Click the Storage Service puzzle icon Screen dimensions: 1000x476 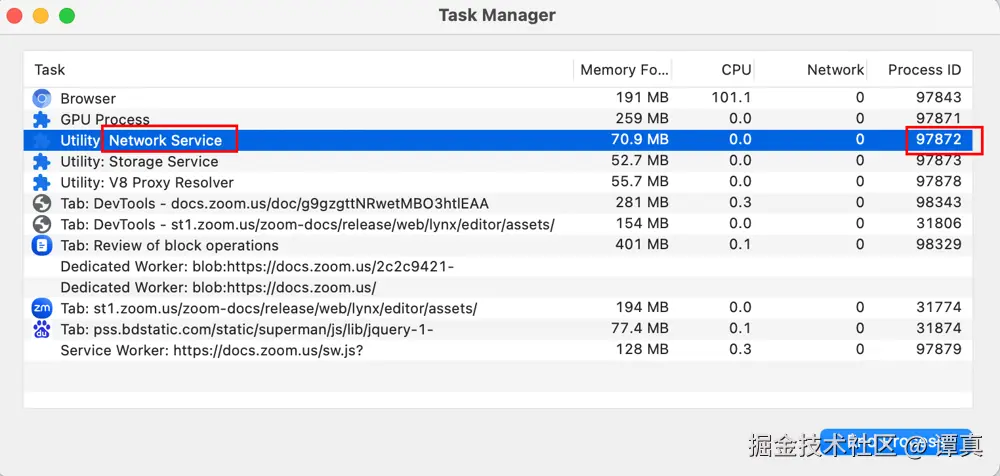[x=41, y=161]
